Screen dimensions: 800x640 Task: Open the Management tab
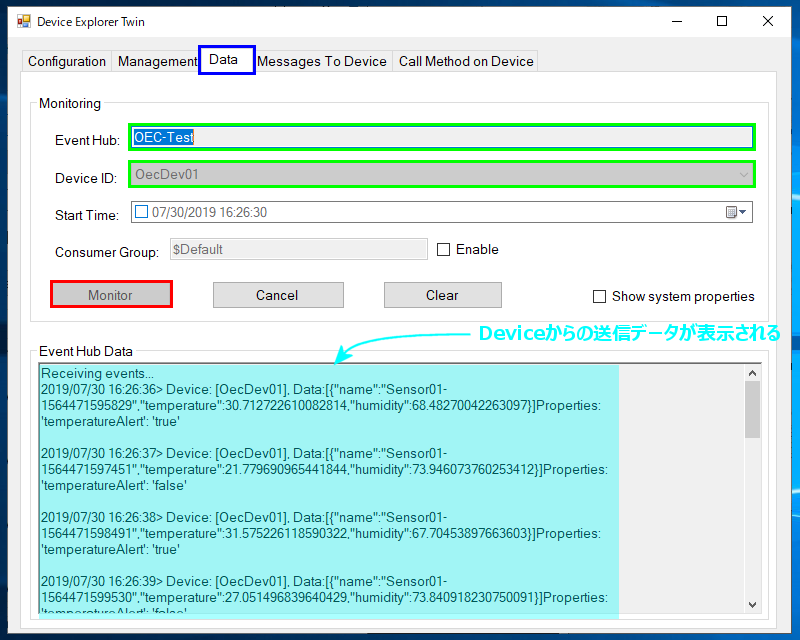[x=156, y=62]
